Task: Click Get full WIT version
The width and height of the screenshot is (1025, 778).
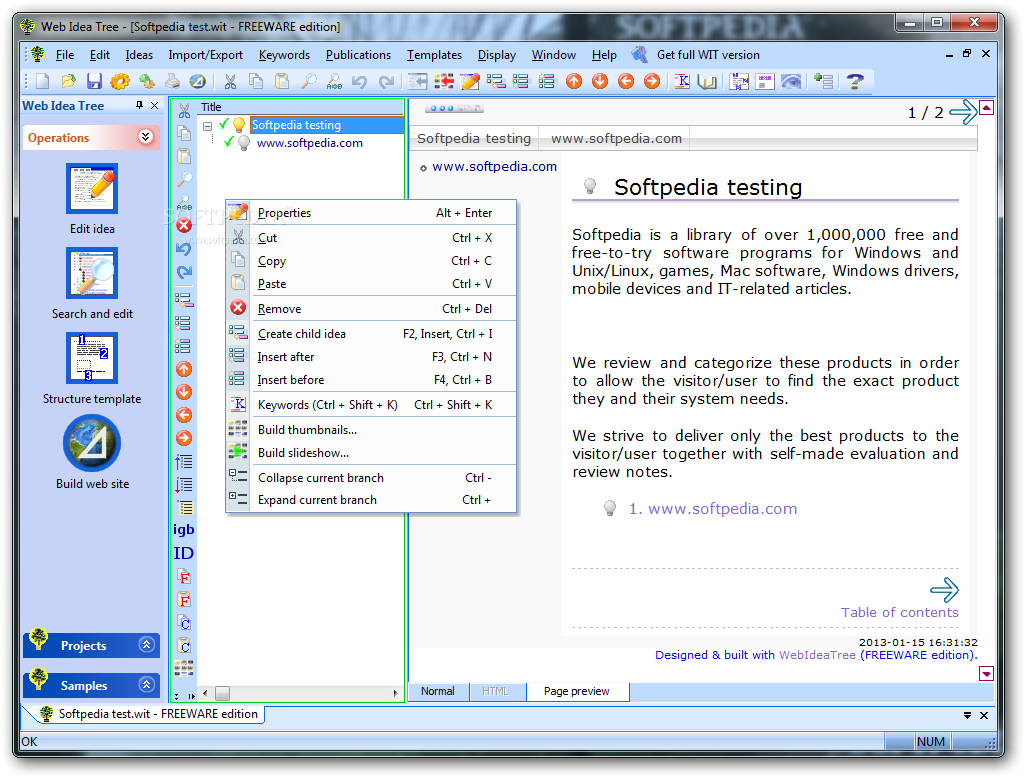Action: (708, 55)
